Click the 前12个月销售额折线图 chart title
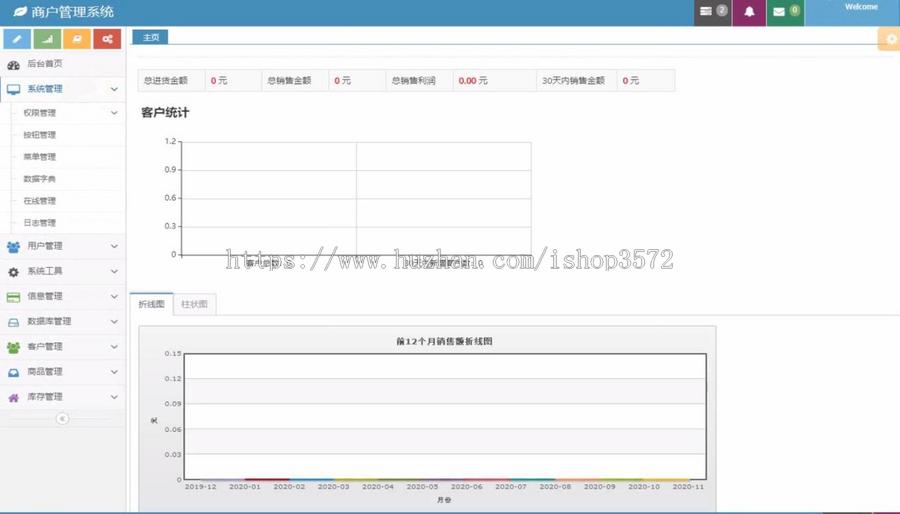The image size is (900, 514). [x=444, y=341]
